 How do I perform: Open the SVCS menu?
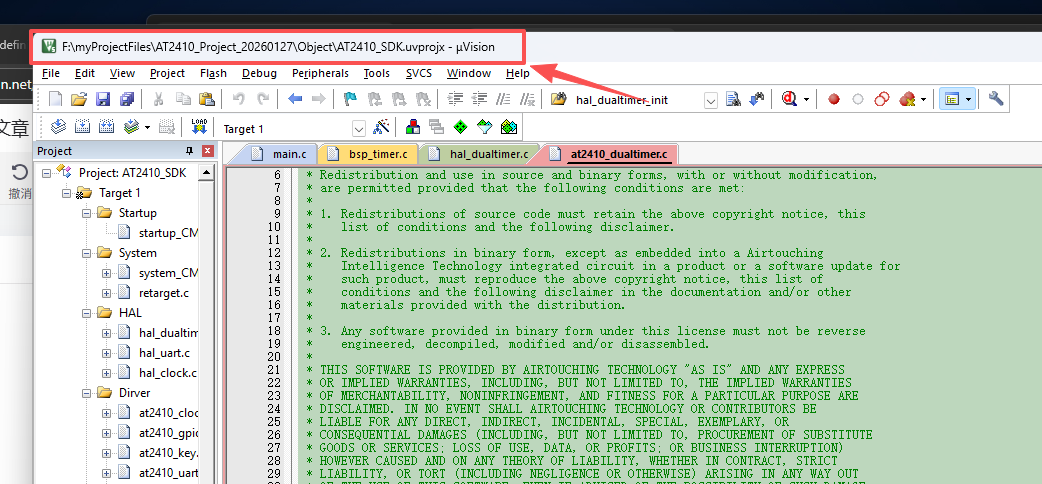[x=419, y=73]
